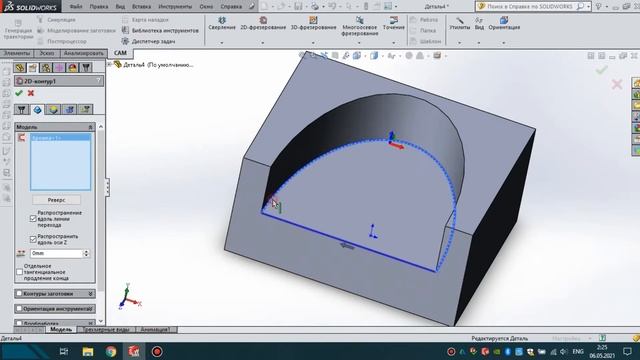Open the Ориентация orientation tool
Image resolution: width=640 pixels, height=360 pixels.
pos(504,24)
